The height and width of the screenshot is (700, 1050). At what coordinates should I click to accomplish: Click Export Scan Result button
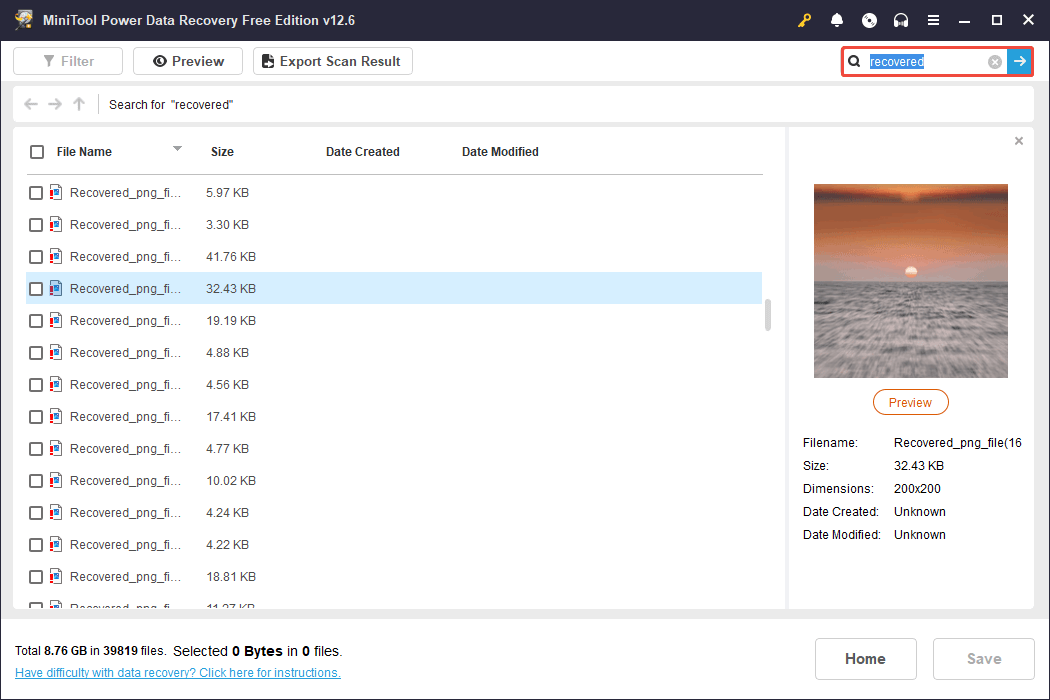pos(332,61)
